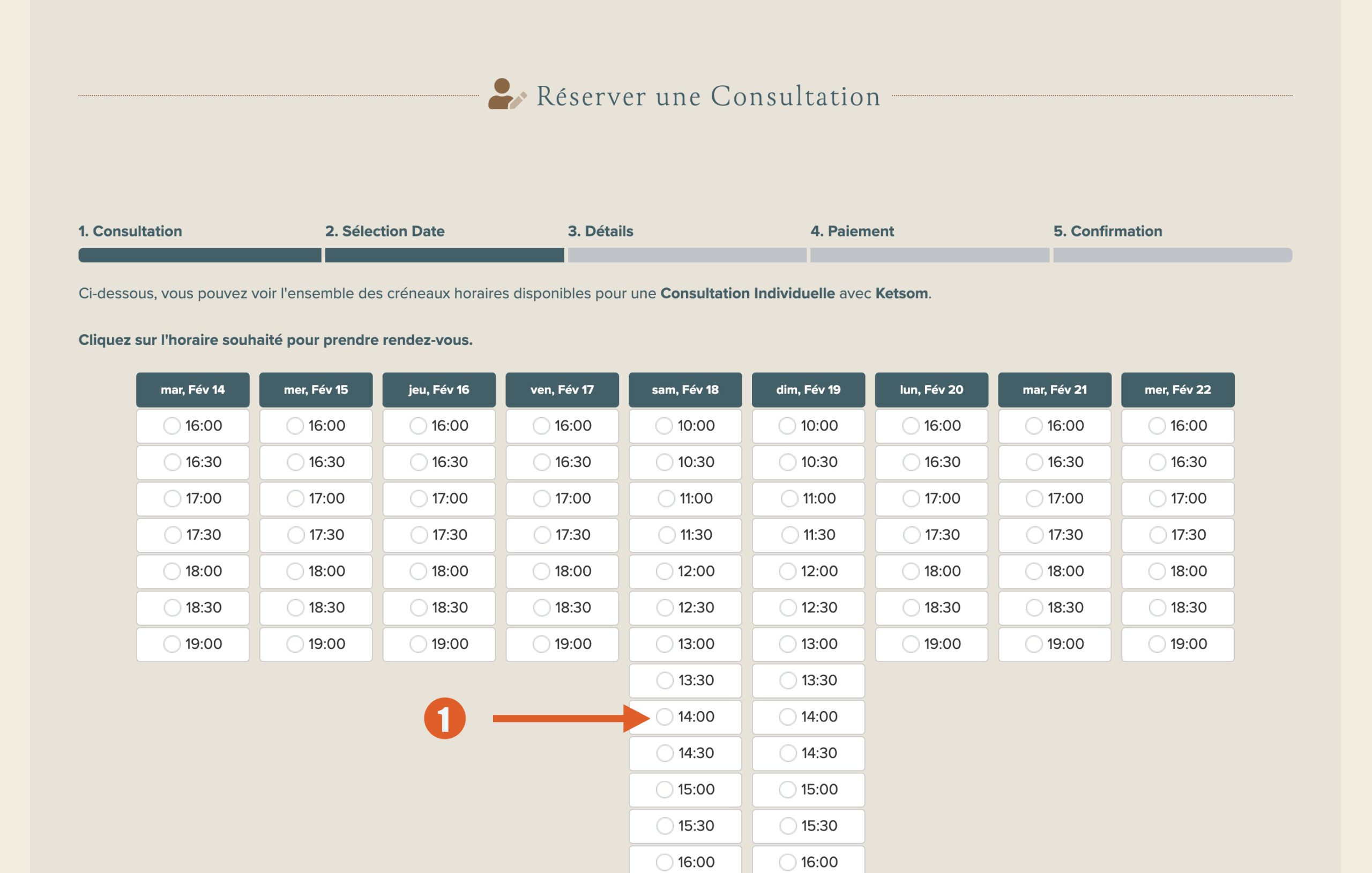Choose 19:00 on mer, Fév 22

(1177, 645)
